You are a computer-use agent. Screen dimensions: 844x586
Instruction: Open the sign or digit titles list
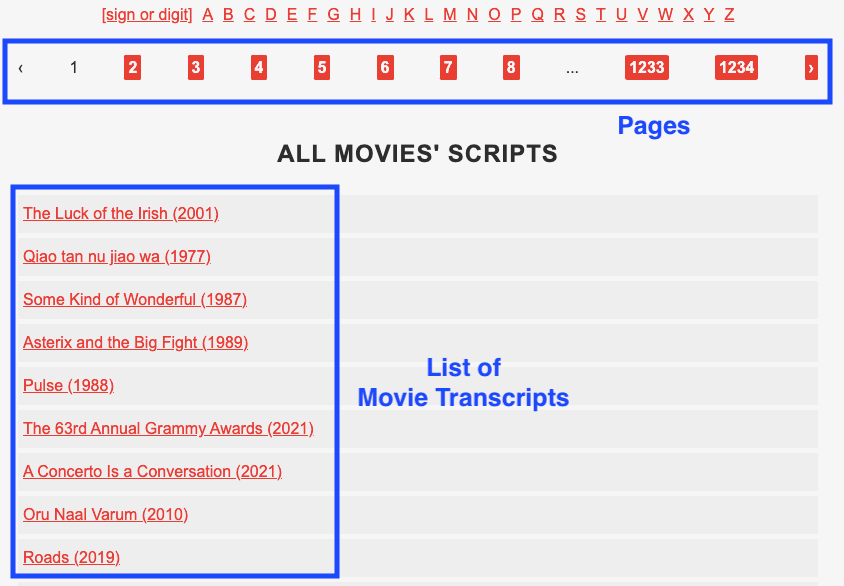pos(146,14)
